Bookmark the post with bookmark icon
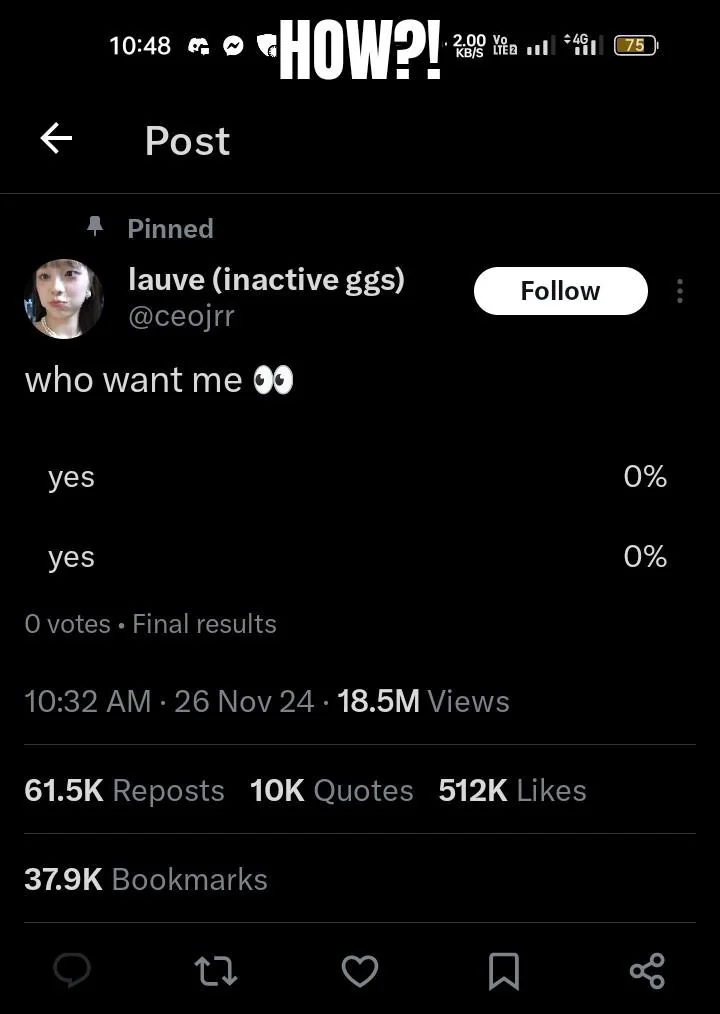The width and height of the screenshot is (720, 1014). (x=503, y=970)
